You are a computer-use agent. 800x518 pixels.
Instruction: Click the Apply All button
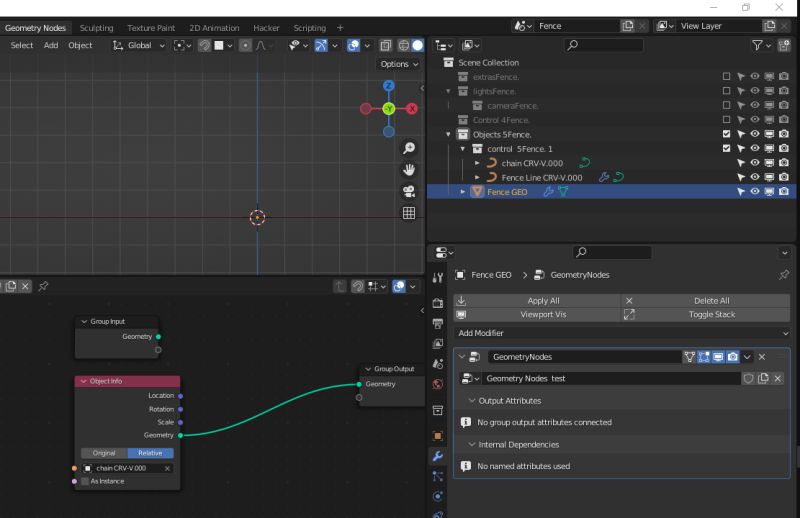coord(537,301)
